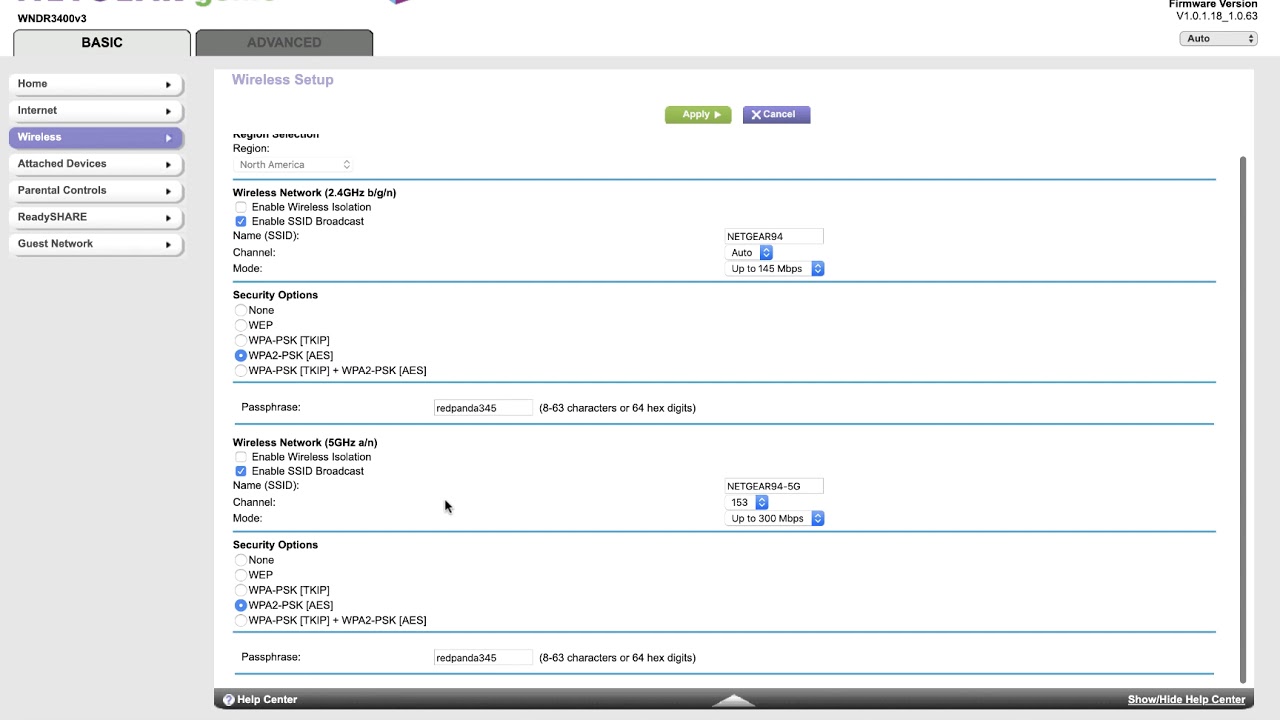Click the arrow icon beside Guest Network

(x=168, y=244)
